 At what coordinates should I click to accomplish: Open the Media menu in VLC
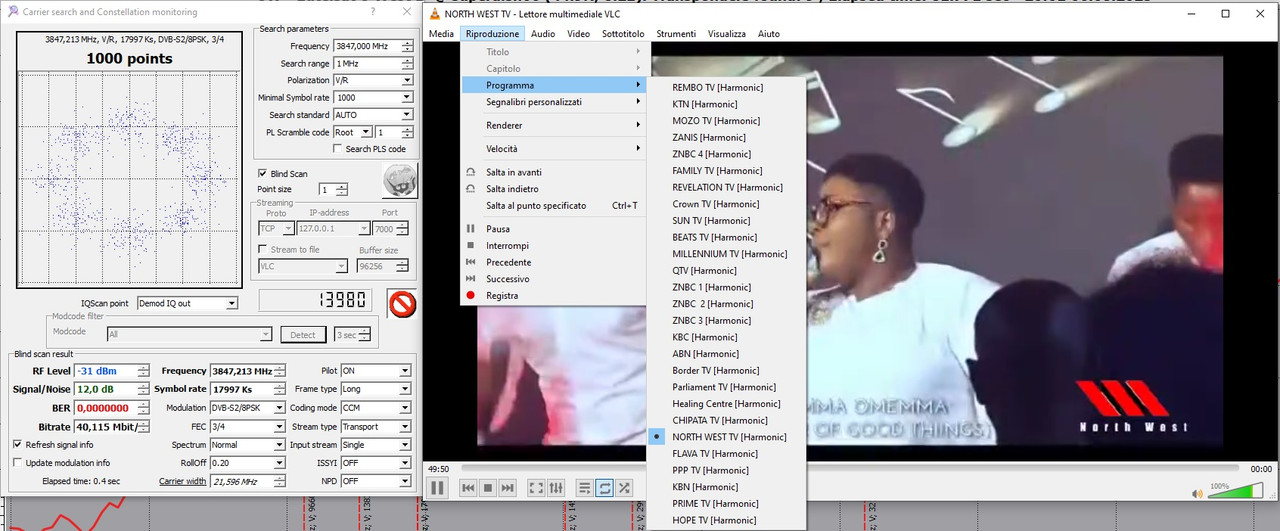pyautogui.click(x=441, y=33)
